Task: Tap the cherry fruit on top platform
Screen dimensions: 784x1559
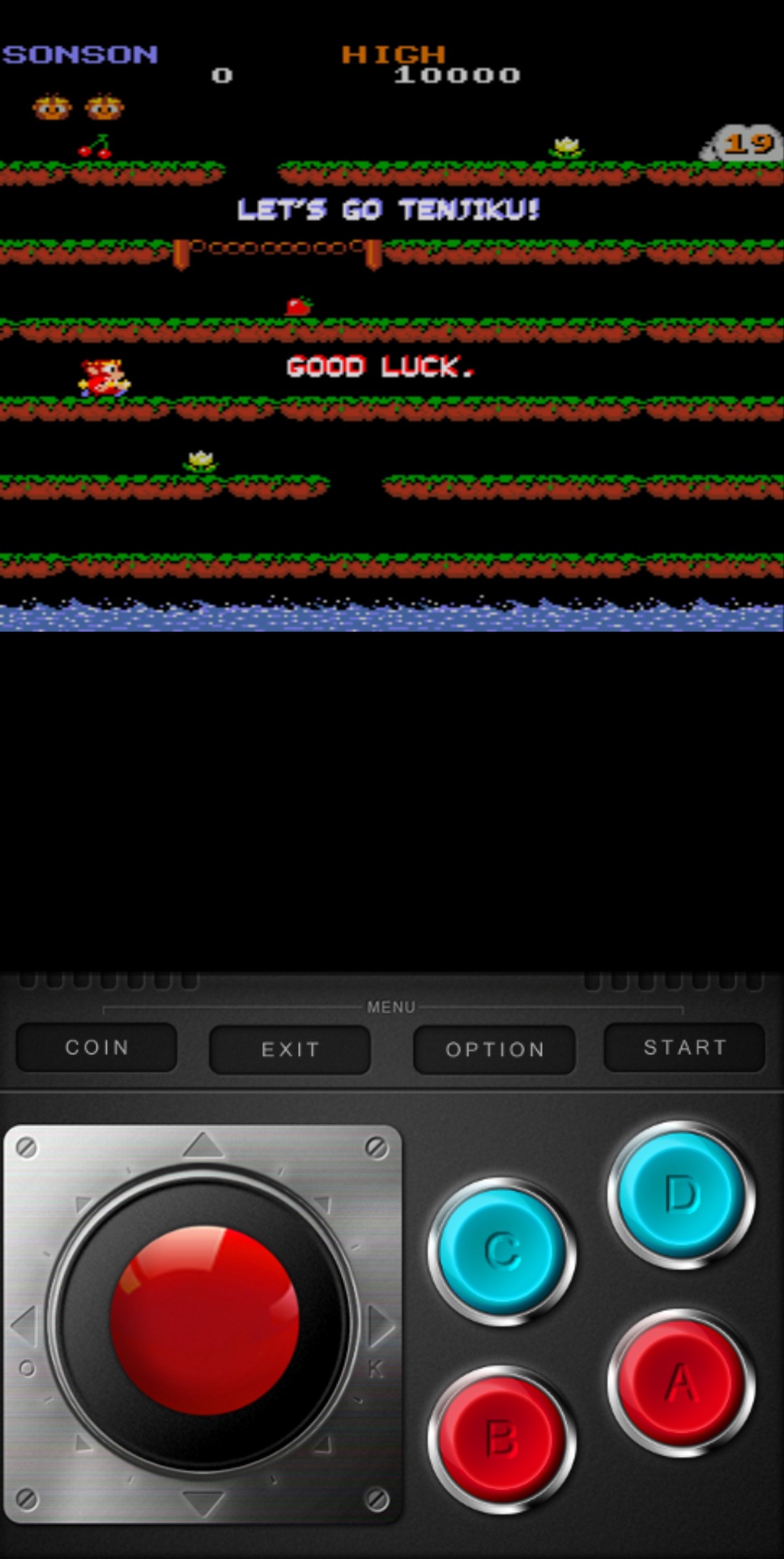Action: [96, 147]
